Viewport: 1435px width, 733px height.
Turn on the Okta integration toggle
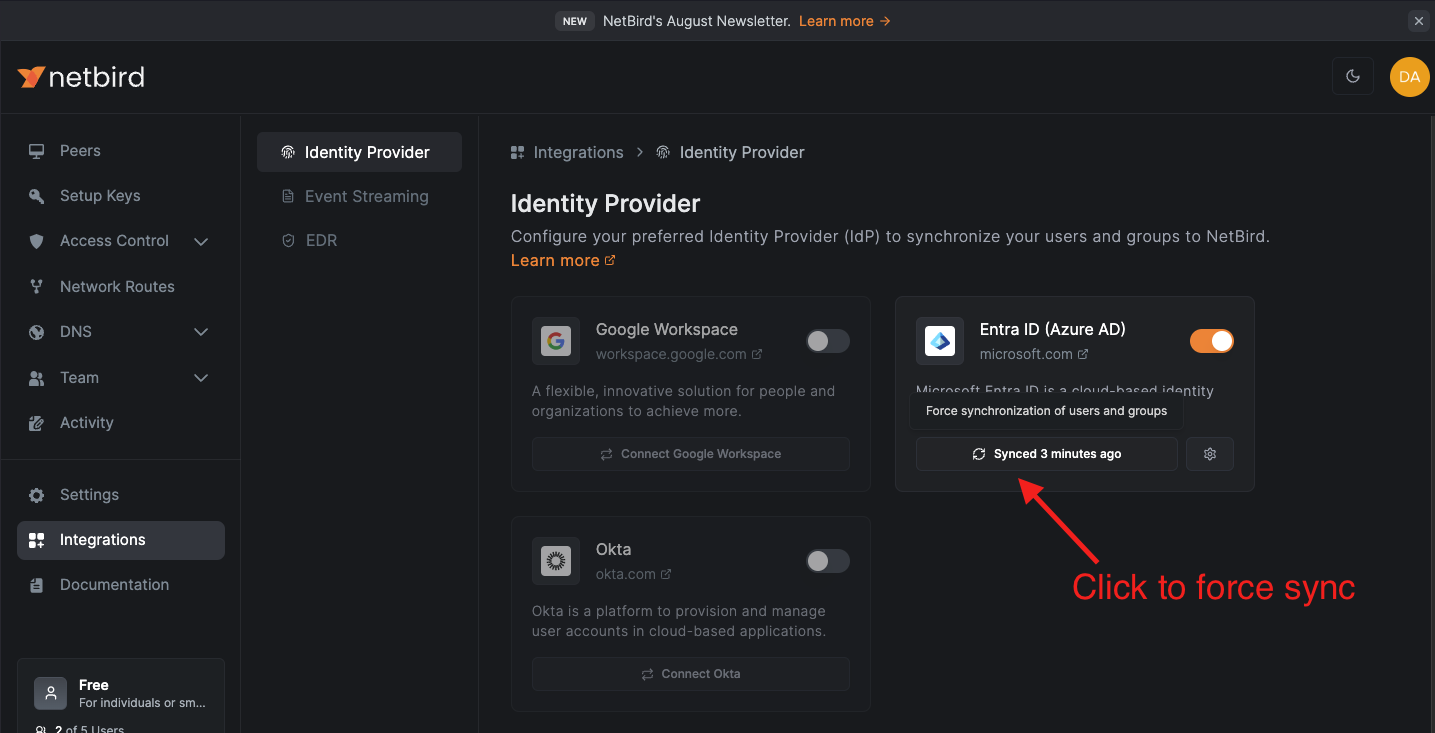tap(827, 560)
